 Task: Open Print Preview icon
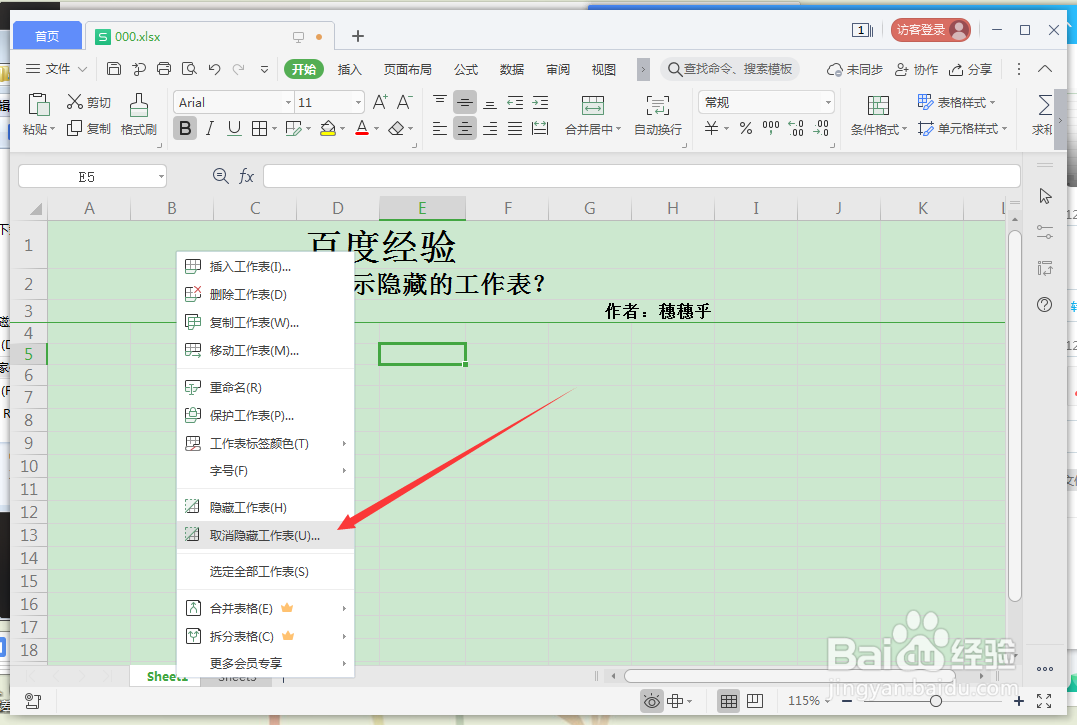tap(189, 69)
